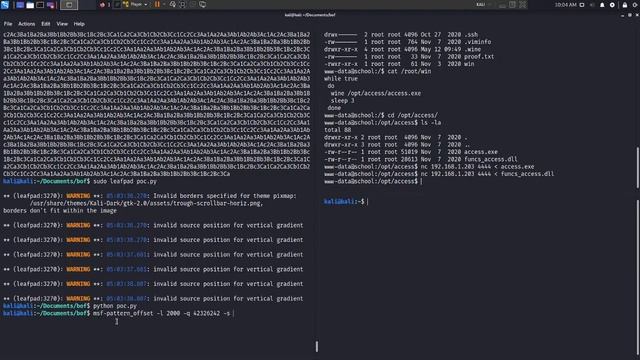Image resolution: width=640 pixels, height=360 pixels.
Task: Click the 'www-data@school:/opt/access$' prompt on the last line
Action: click(x=371, y=181)
